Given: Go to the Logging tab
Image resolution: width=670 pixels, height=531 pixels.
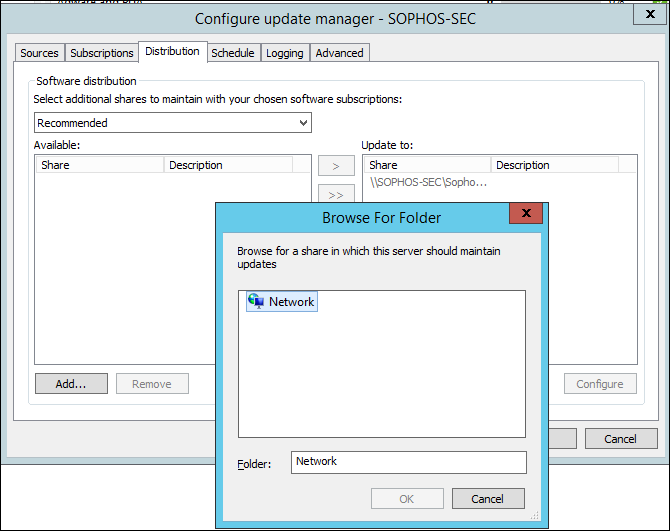Looking at the screenshot, I should click(x=285, y=53).
